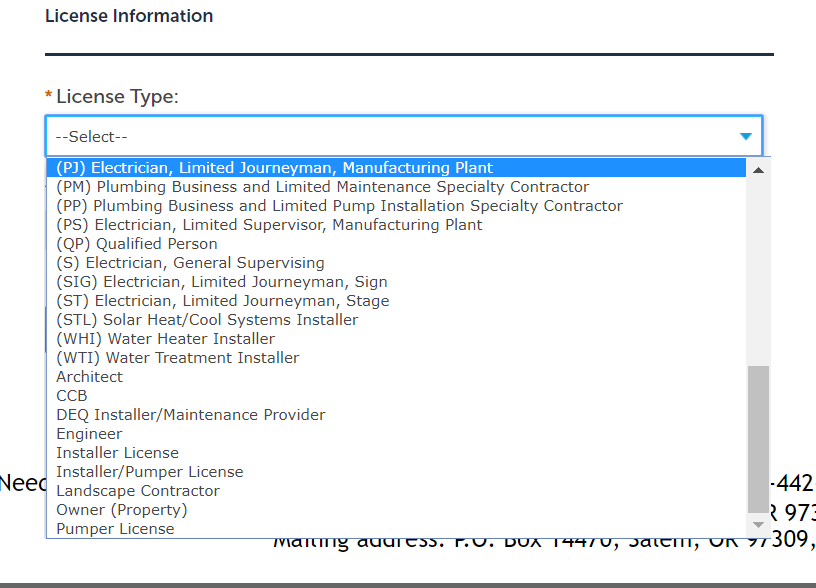Select (WHI) Water Heater Installer
The width and height of the screenshot is (816, 588).
tap(166, 339)
